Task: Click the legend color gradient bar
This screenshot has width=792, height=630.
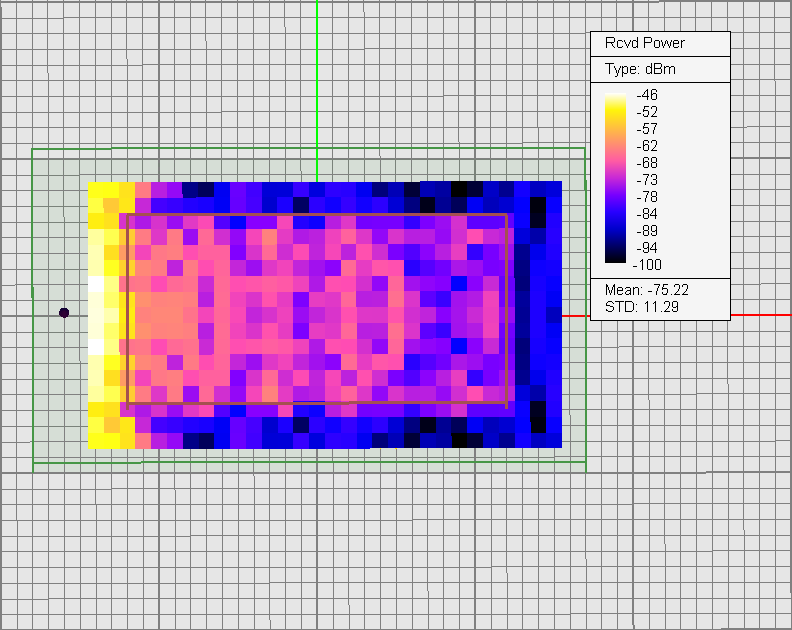Action: pos(615,178)
